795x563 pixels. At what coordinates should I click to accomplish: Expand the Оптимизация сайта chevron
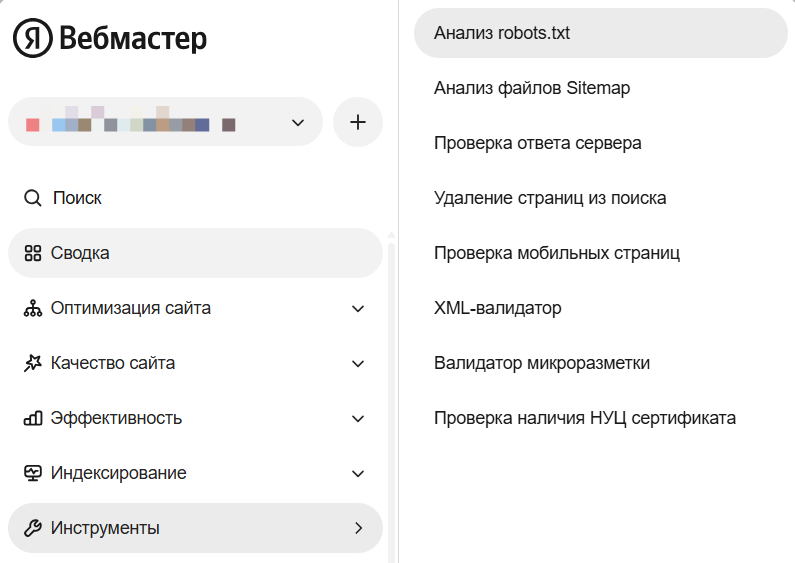(x=358, y=309)
